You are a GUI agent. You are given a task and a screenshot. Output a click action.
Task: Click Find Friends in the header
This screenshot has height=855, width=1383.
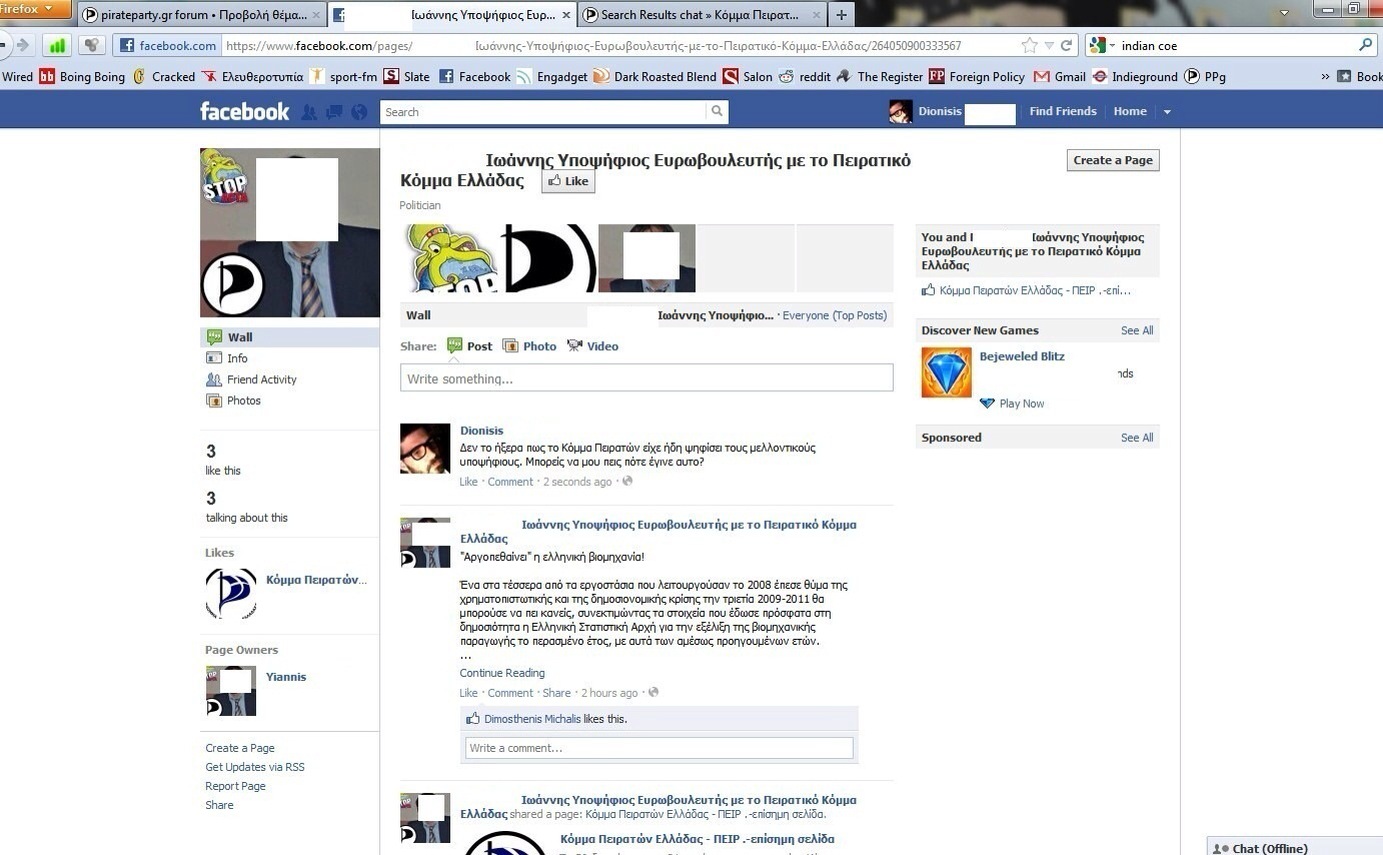click(1063, 111)
